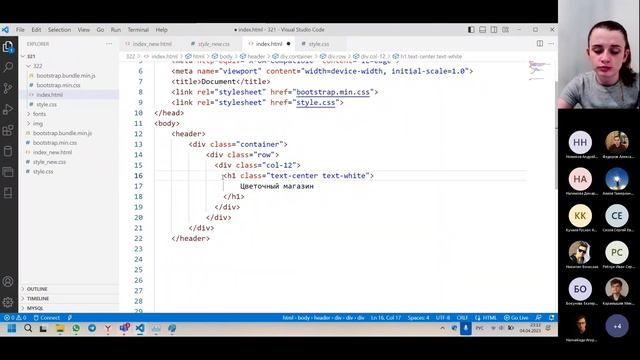The height and width of the screenshot is (360, 640).
Task: Click Connect in the status bar
Action: point(47,318)
